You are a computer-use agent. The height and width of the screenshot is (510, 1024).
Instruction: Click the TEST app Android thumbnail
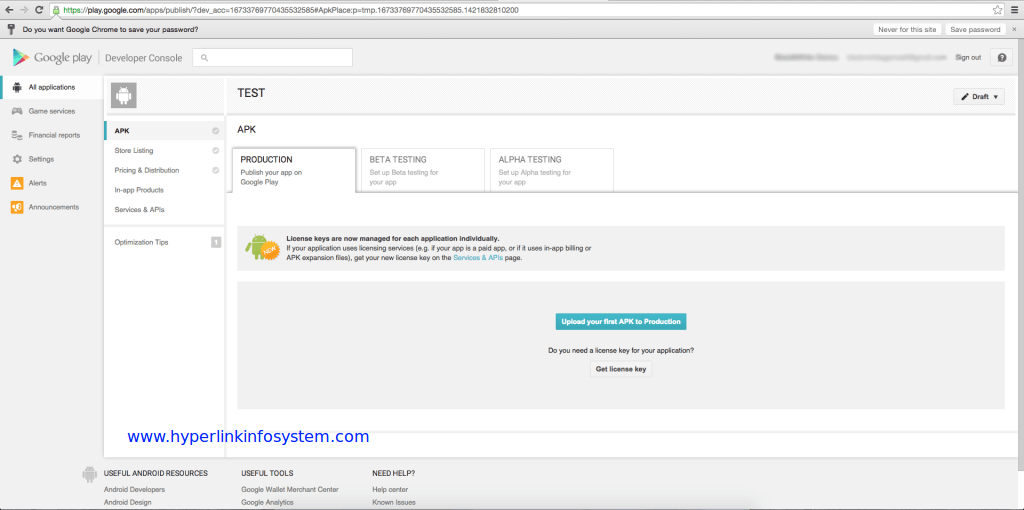123,95
